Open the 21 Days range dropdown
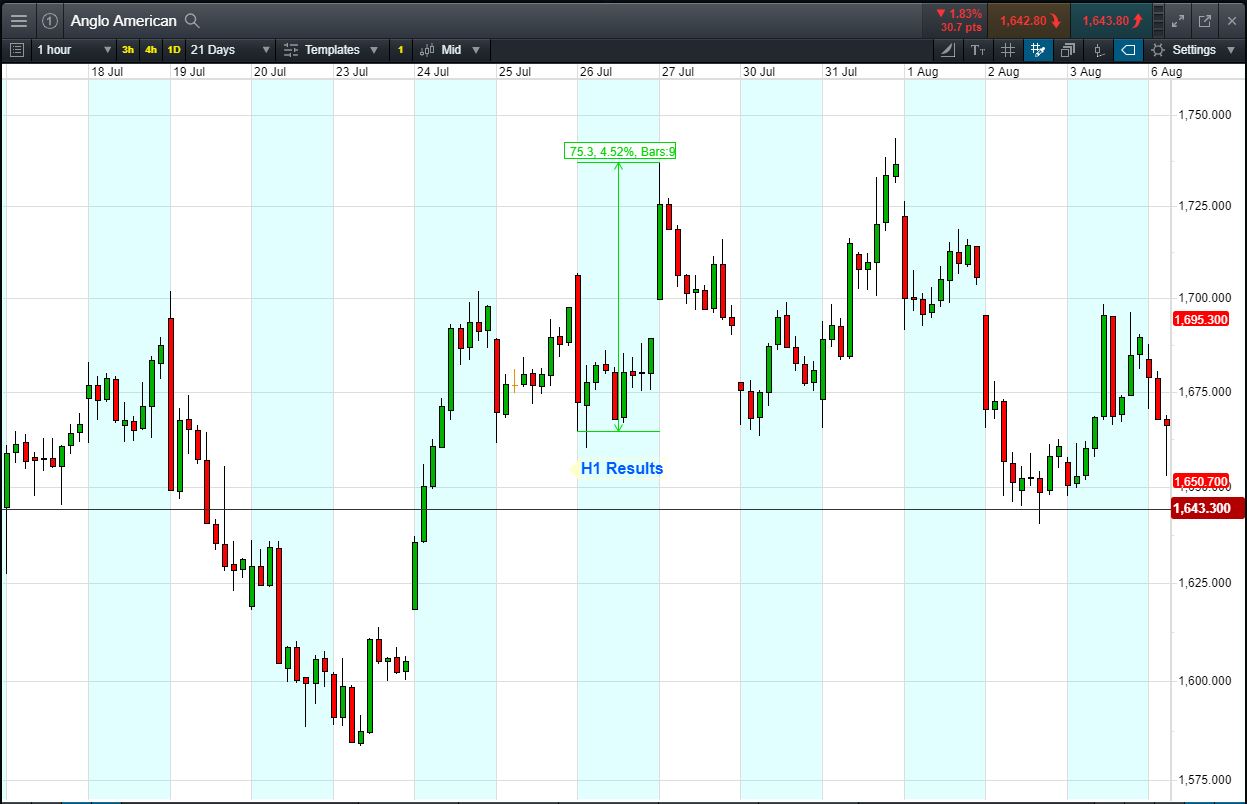This screenshot has width=1247, height=804. [x=230, y=50]
